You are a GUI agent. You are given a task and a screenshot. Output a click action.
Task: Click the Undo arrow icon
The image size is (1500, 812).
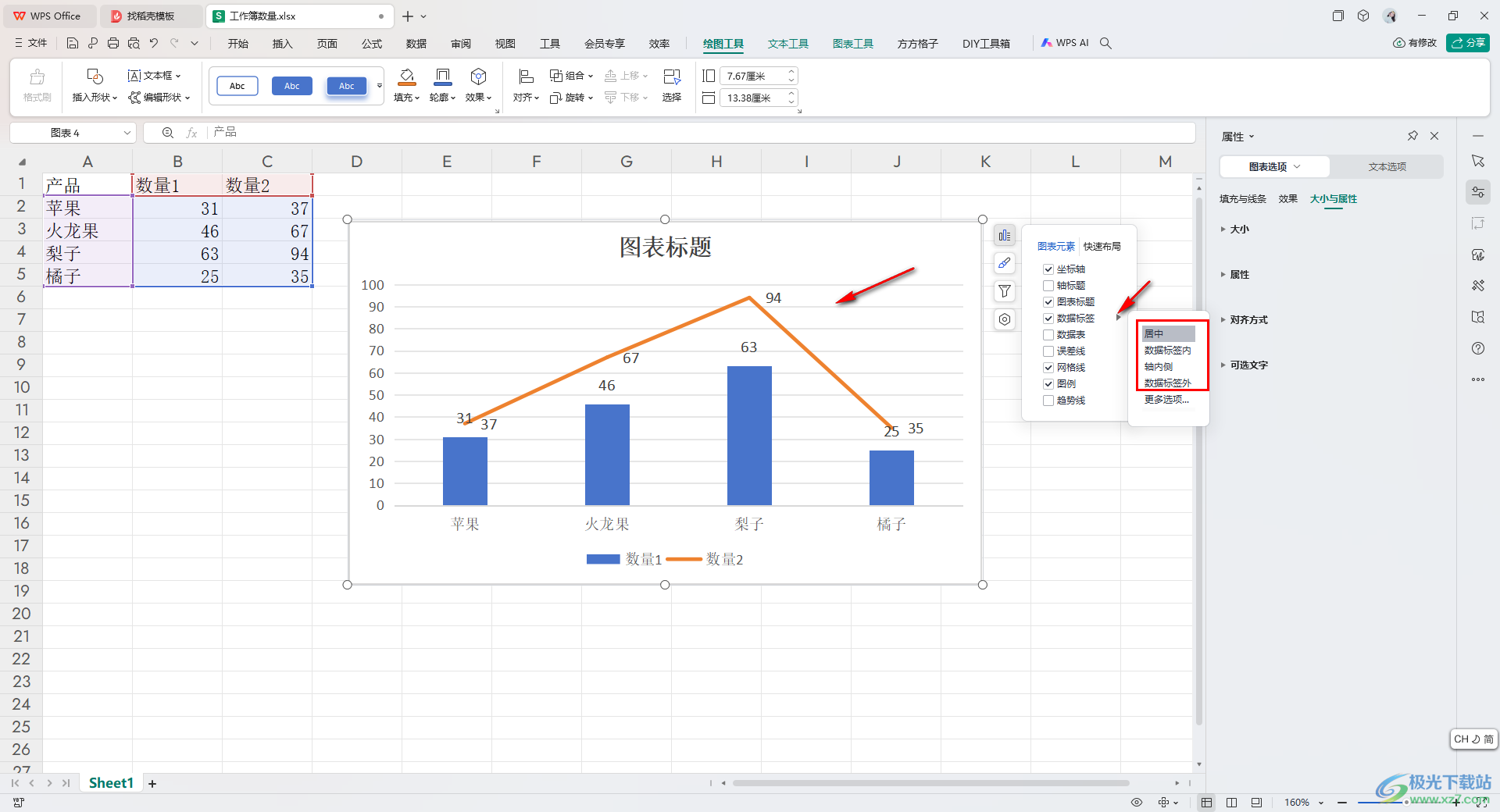pos(154,44)
